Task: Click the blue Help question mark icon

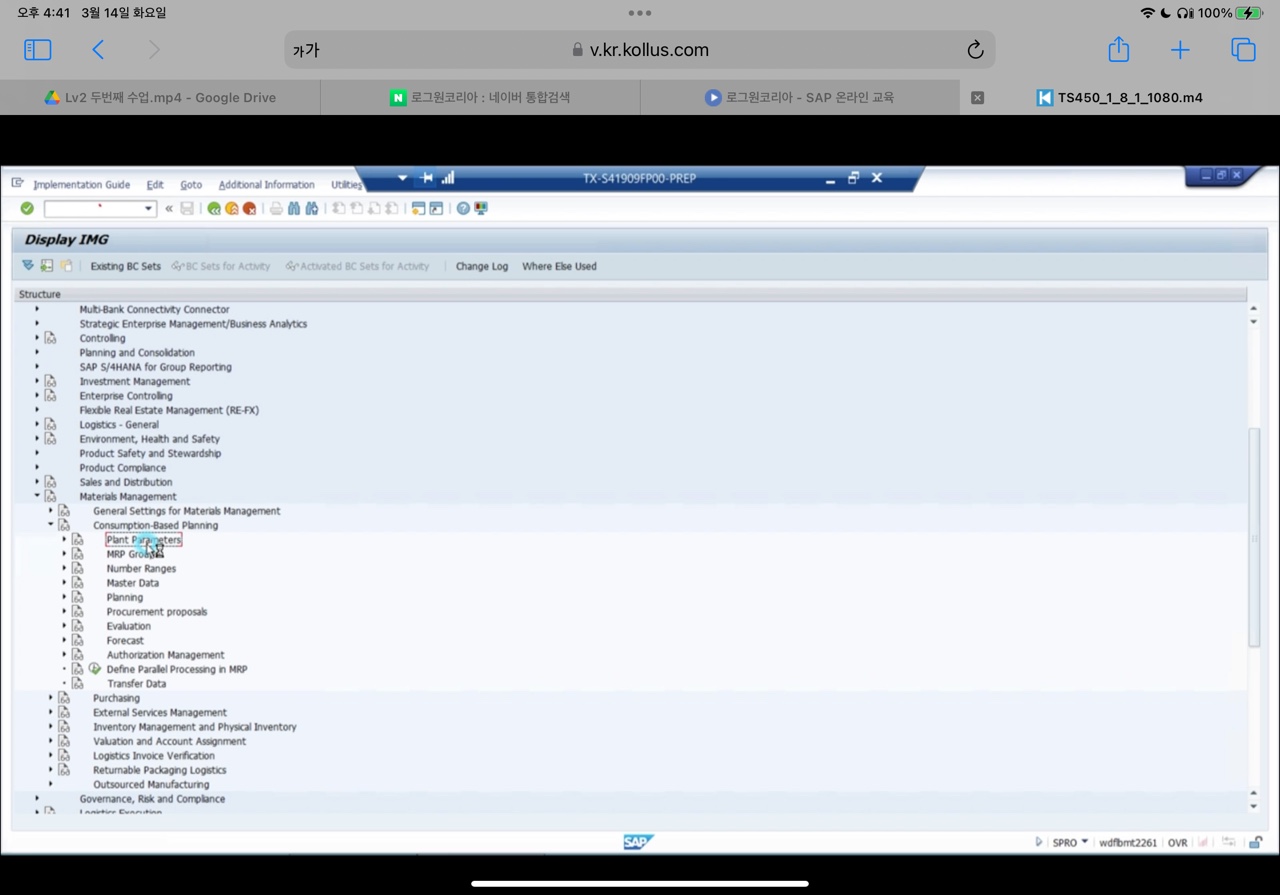Action: pyautogui.click(x=463, y=208)
